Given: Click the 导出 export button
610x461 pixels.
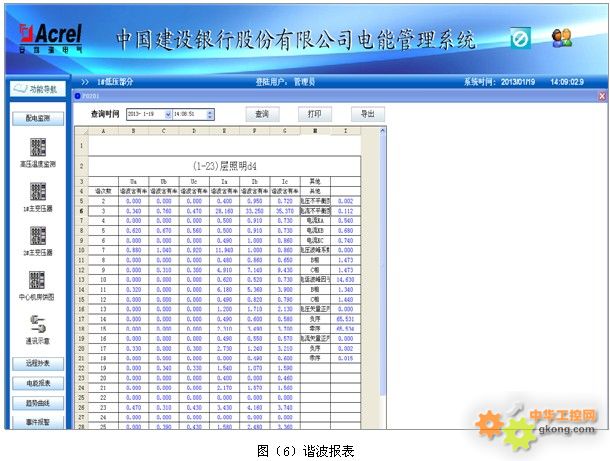Looking at the screenshot, I should (x=368, y=114).
